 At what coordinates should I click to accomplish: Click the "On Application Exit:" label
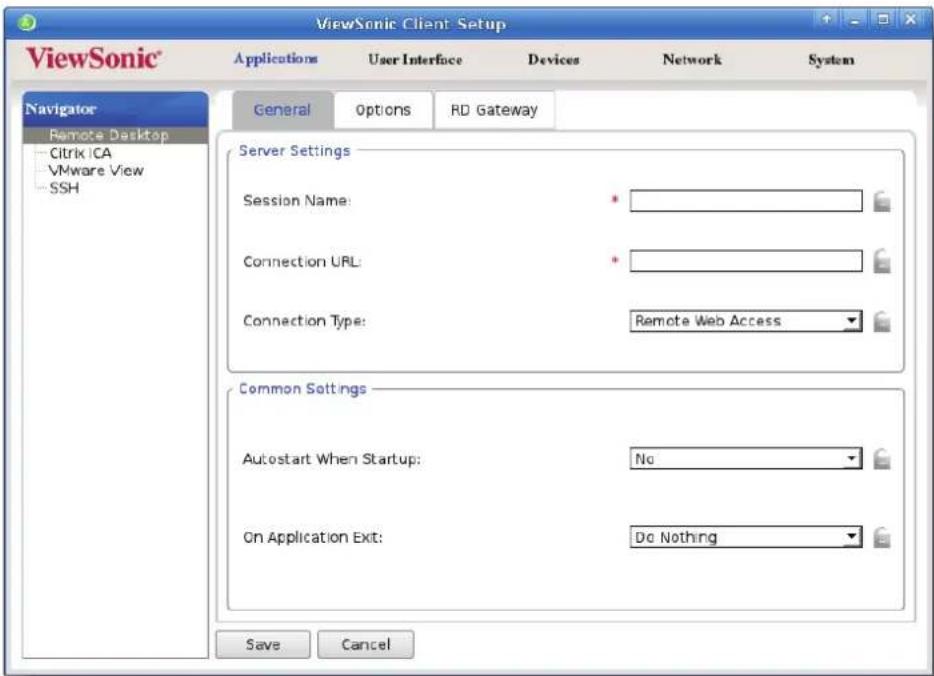[x=313, y=537]
